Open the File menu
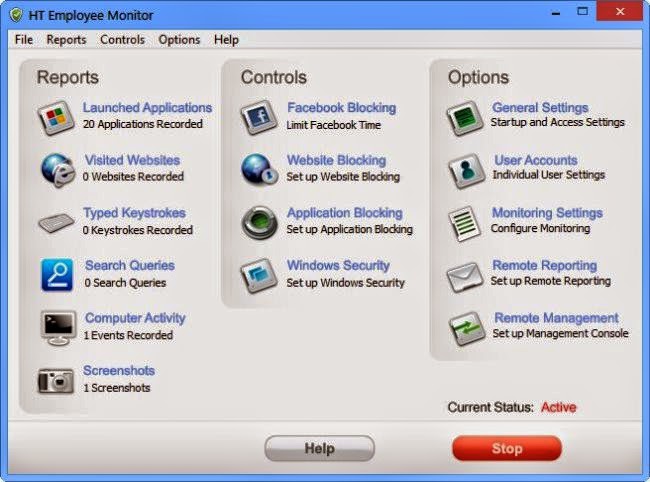The width and height of the screenshot is (650, 482). pos(24,40)
